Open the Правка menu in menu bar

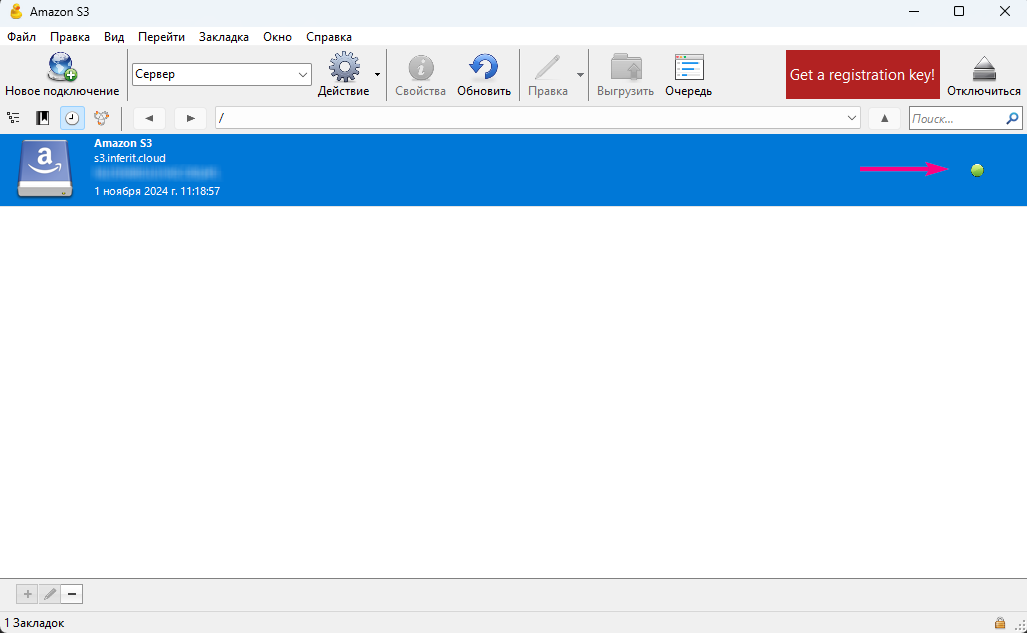(x=70, y=37)
